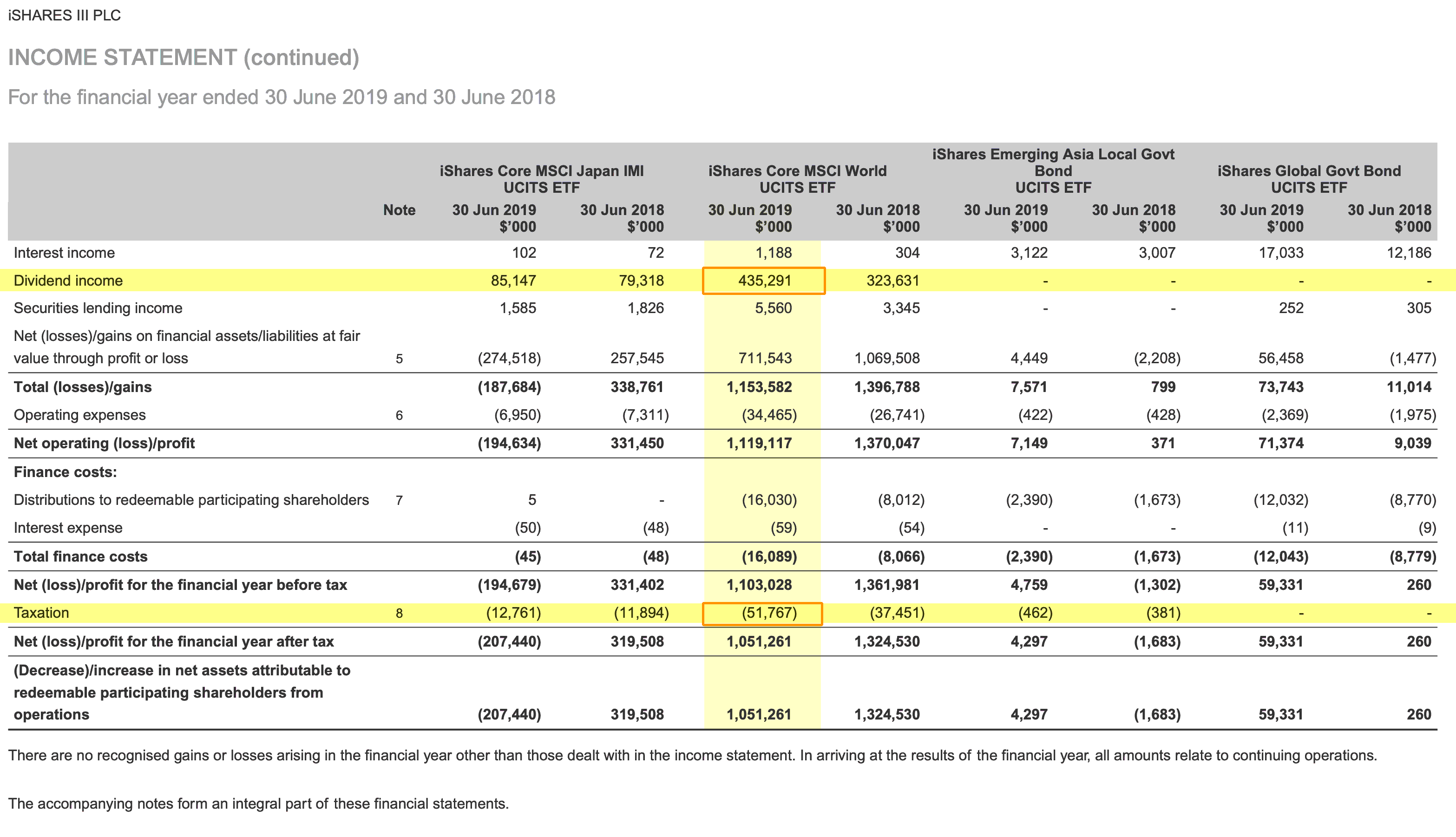This screenshot has width=1456, height=837.
Task: Click note reference 6 in Operating expenses row
Action: 399,416
